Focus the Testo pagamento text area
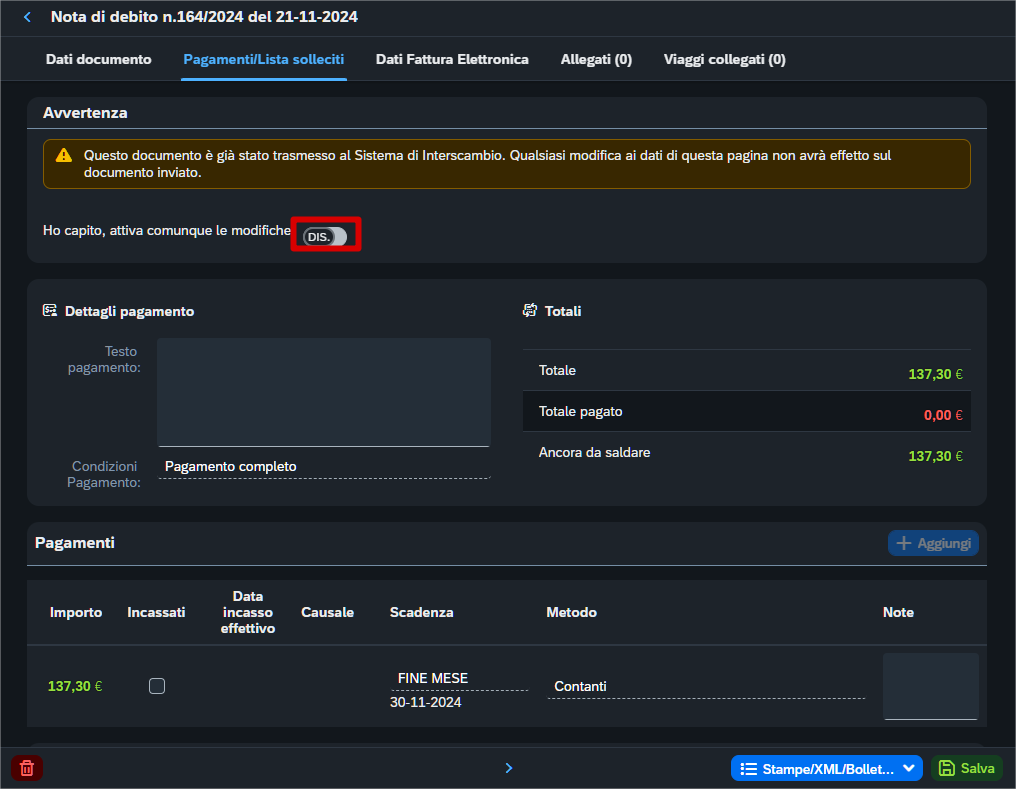Viewport: 1016px width, 789px height. [x=324, y=392]
